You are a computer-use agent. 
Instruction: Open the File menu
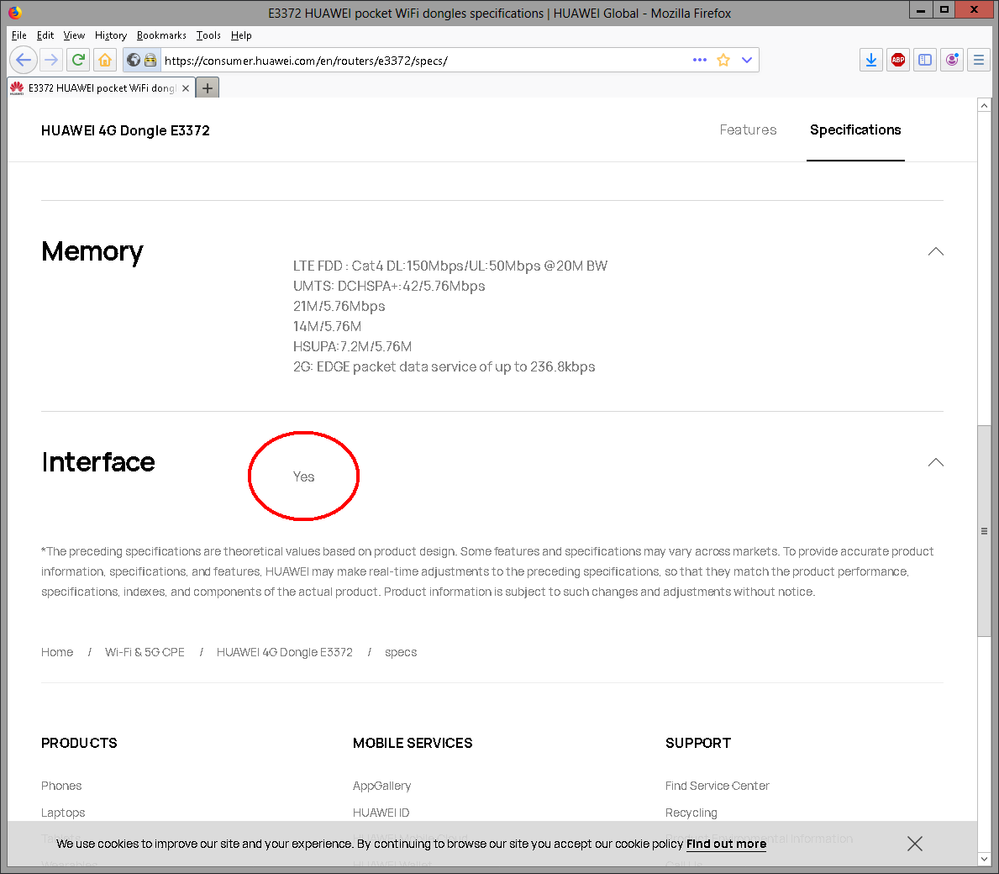19,35
